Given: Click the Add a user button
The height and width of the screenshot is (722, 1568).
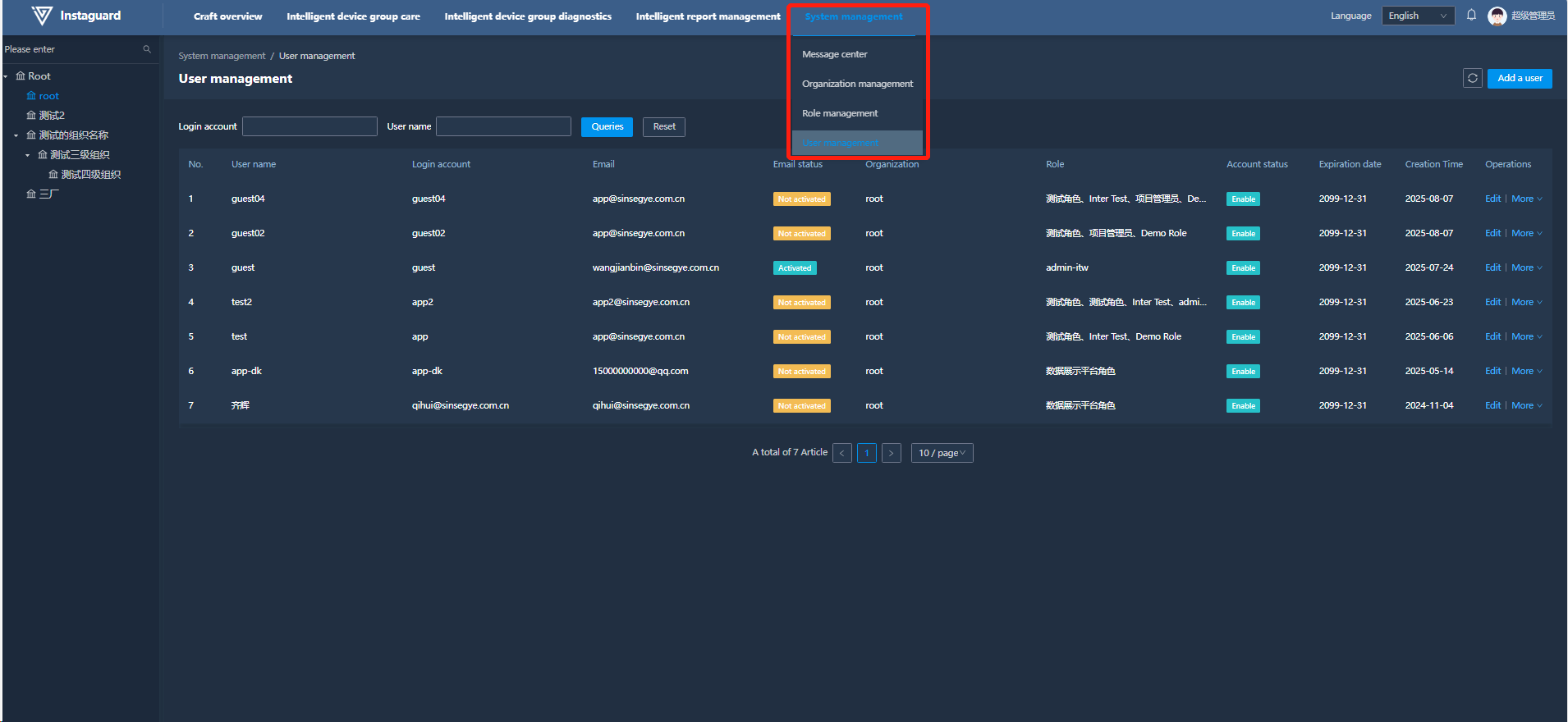Looking at the screenshot, I should (1519, 78).
